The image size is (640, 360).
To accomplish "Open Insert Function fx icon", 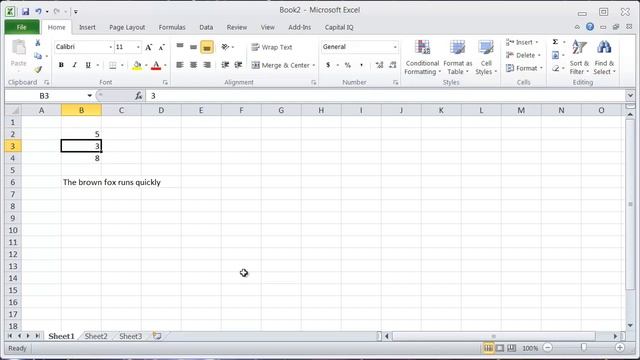I will (138, 96).
